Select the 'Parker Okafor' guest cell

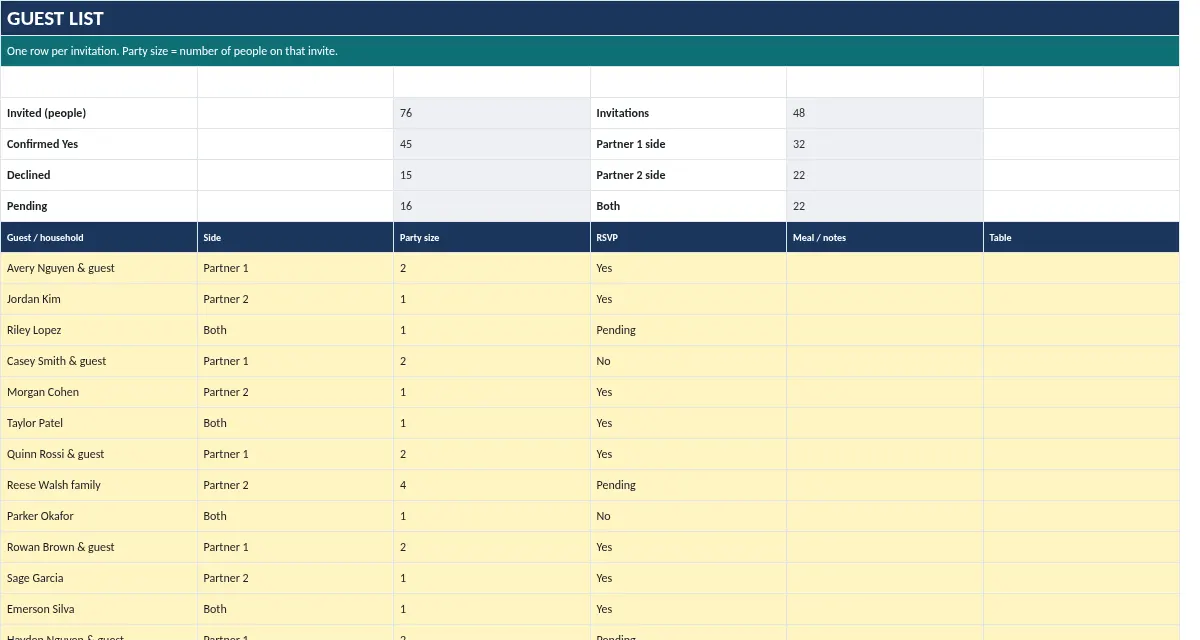(x=99, y=516)
